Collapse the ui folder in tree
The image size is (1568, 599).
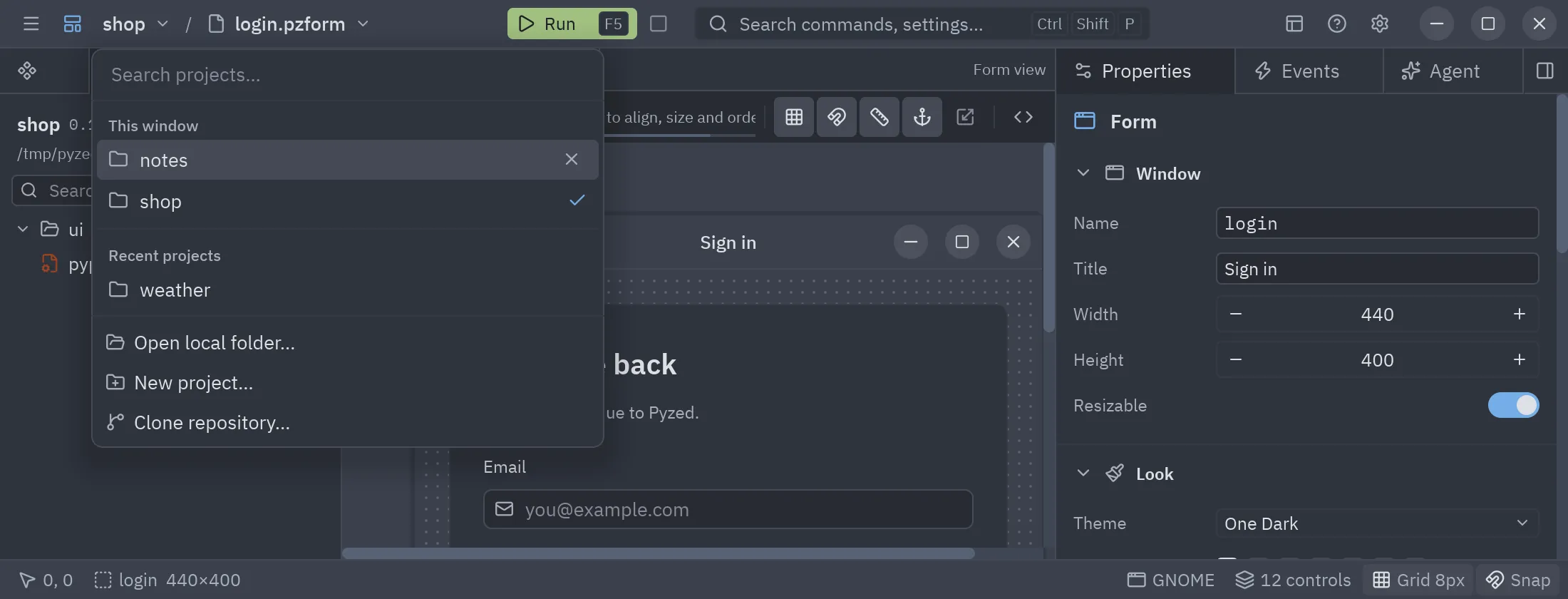[x=23, y=229]
